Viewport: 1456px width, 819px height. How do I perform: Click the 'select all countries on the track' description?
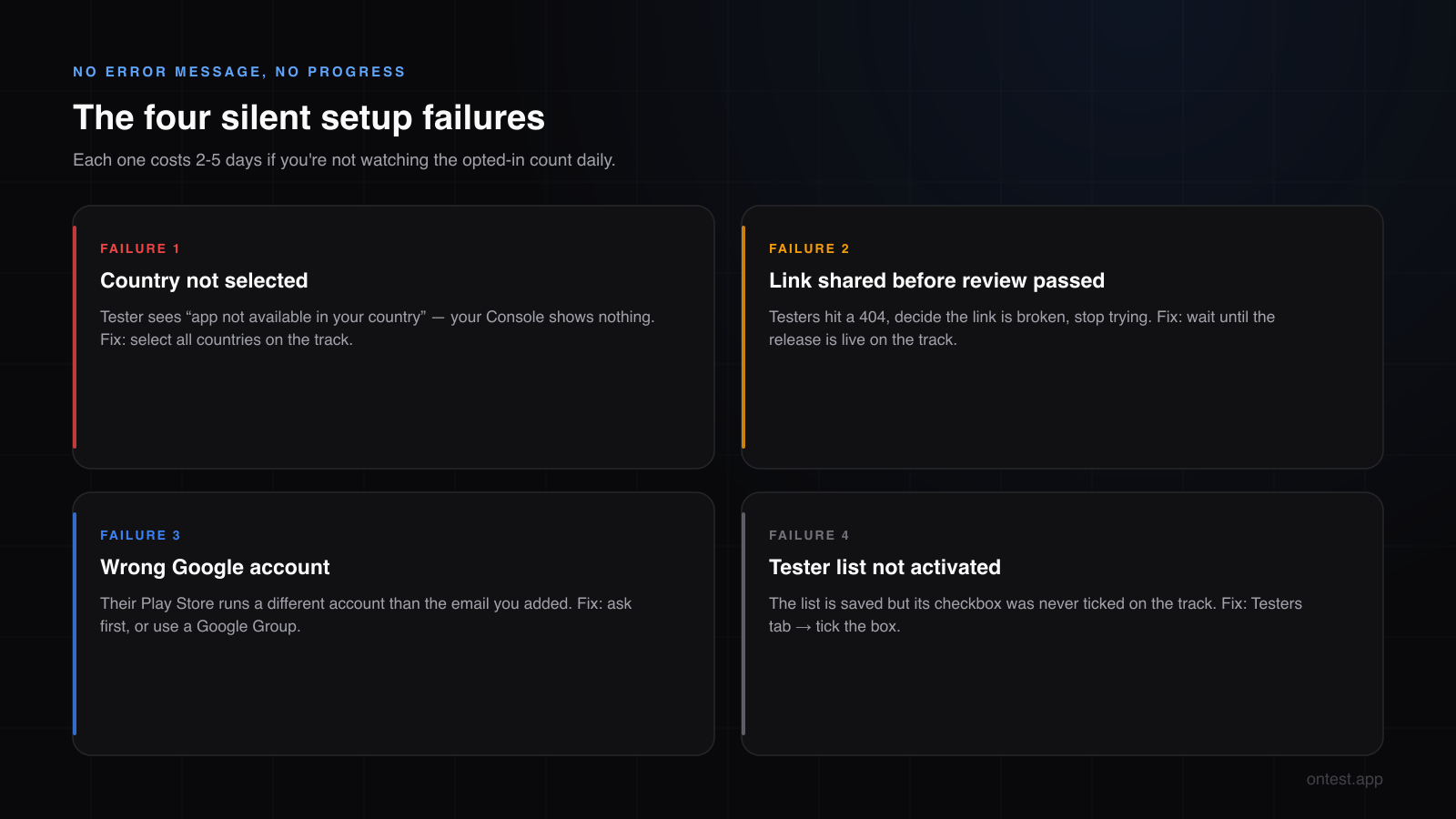click(x=378, y=328)
